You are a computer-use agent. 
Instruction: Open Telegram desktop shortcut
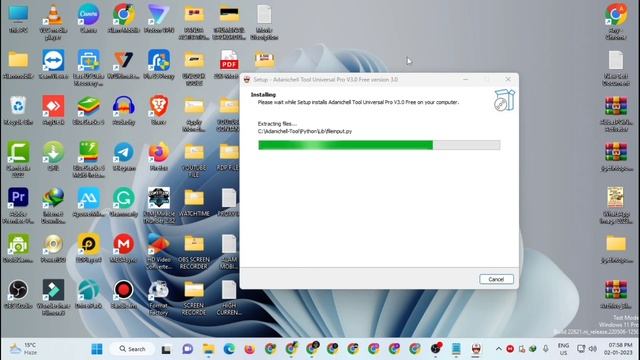point(124,156)
